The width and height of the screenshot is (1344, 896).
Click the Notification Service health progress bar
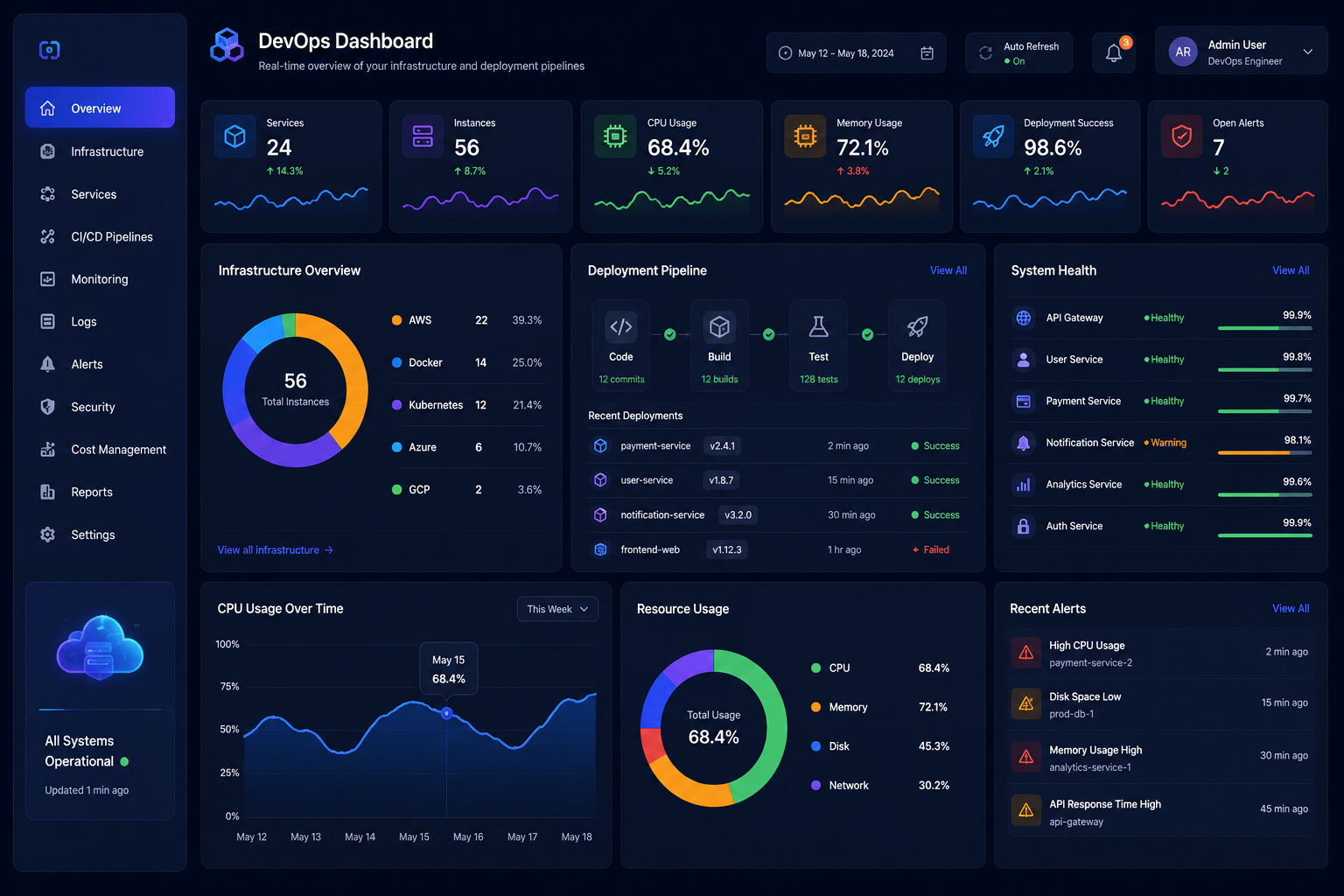coord(1264,452)
